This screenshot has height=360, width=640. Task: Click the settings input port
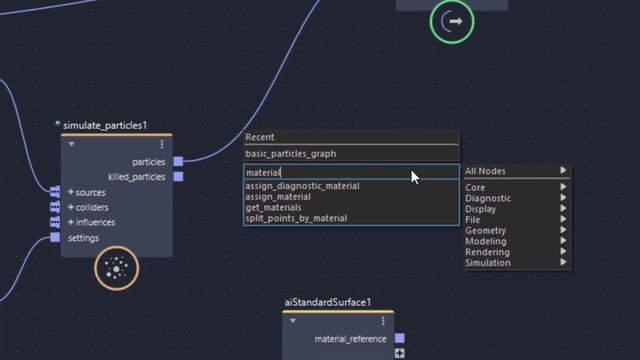[55, 238]
